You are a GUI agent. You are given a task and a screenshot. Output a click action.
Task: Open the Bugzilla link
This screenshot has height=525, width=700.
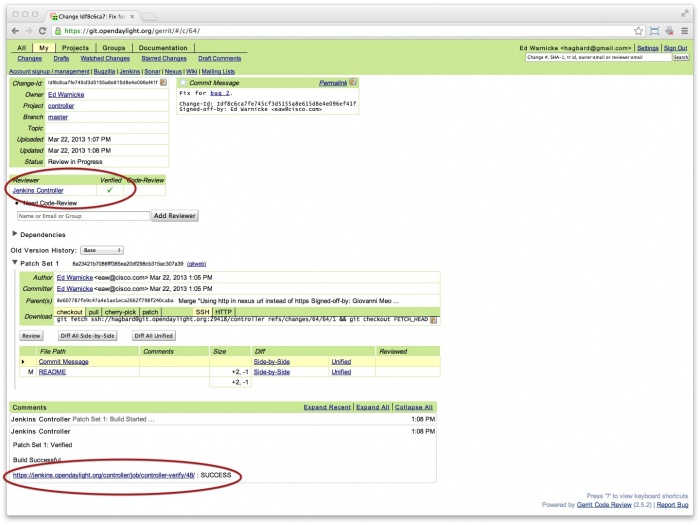[x=104, y=71]
